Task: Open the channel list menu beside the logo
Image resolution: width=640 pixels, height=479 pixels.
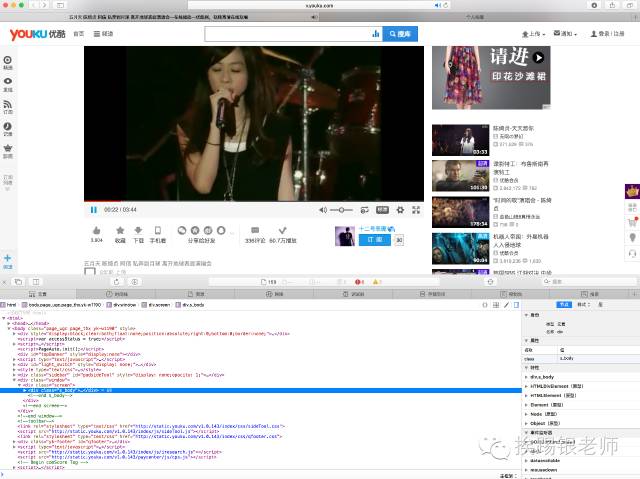Action: point(103,34)
